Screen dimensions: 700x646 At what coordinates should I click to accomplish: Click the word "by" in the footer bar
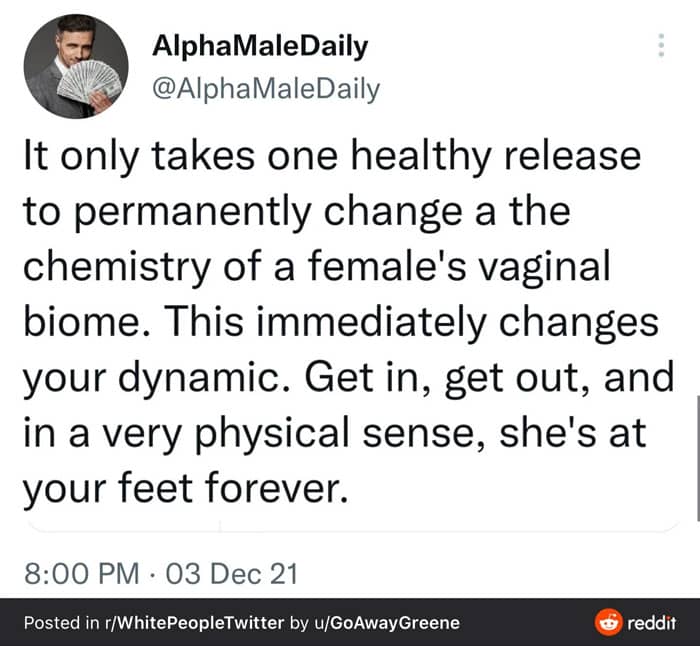(298, 623)
